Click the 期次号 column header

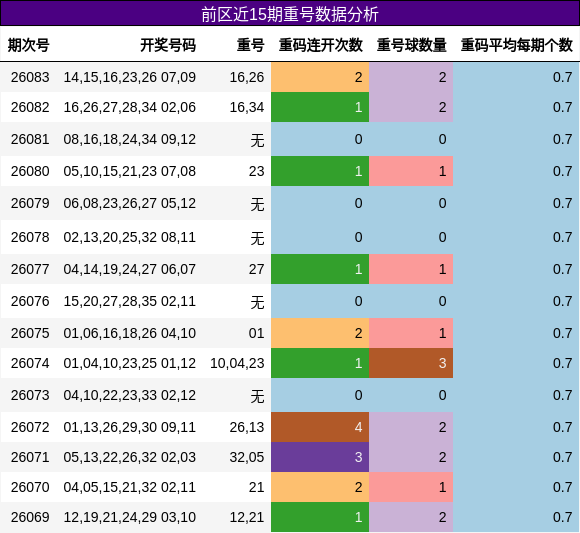pos(28,45)
